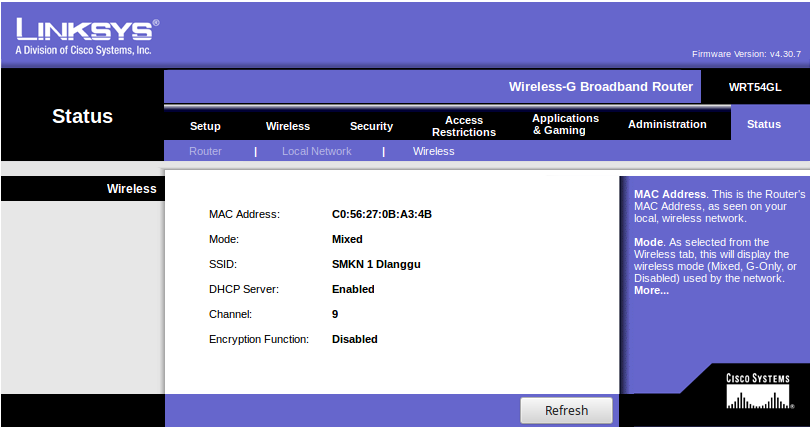Viewport: 812px width, 429px height.
Task: Click the SSID: label
Action: [223, 264]
